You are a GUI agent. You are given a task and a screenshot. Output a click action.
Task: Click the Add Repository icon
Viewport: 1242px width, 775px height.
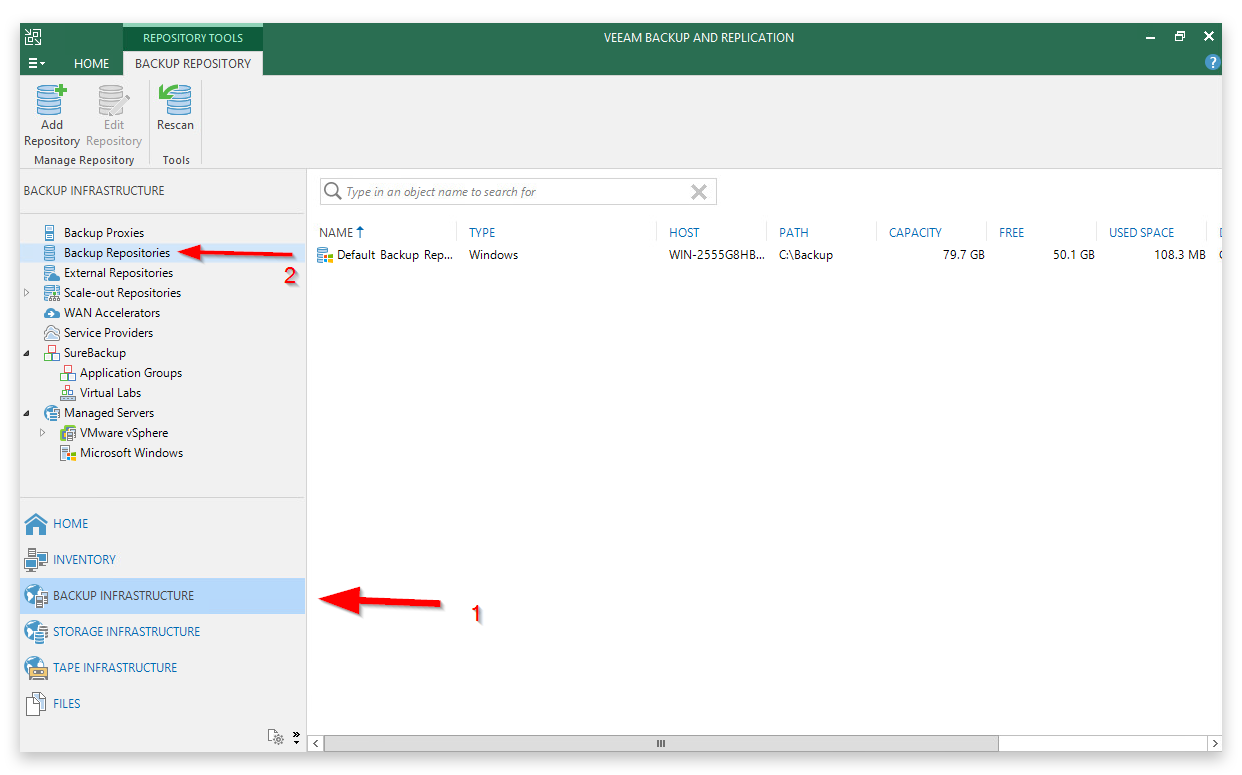click(51, 100)
